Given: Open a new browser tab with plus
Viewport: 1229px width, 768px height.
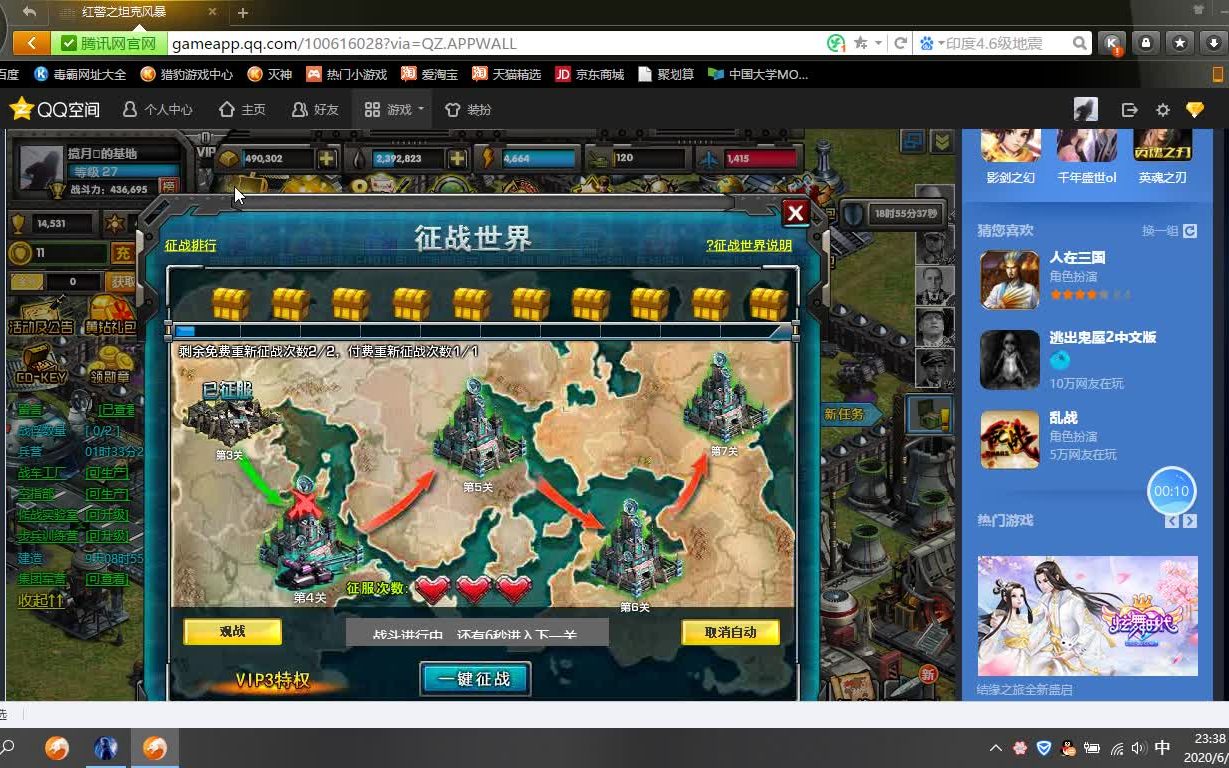Looking at the screenshot, I should (x=242, y=13).
